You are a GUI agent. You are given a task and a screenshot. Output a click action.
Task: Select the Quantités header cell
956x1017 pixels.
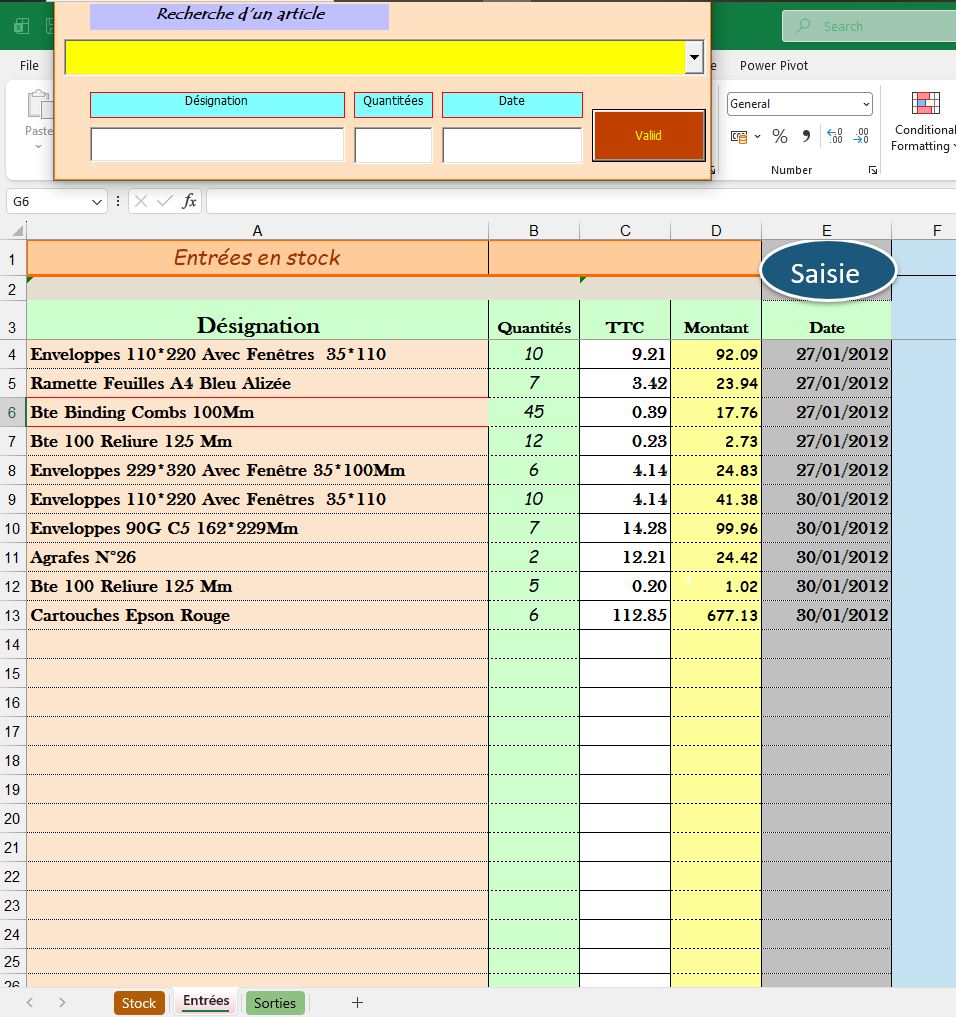[x=534, y=320]
